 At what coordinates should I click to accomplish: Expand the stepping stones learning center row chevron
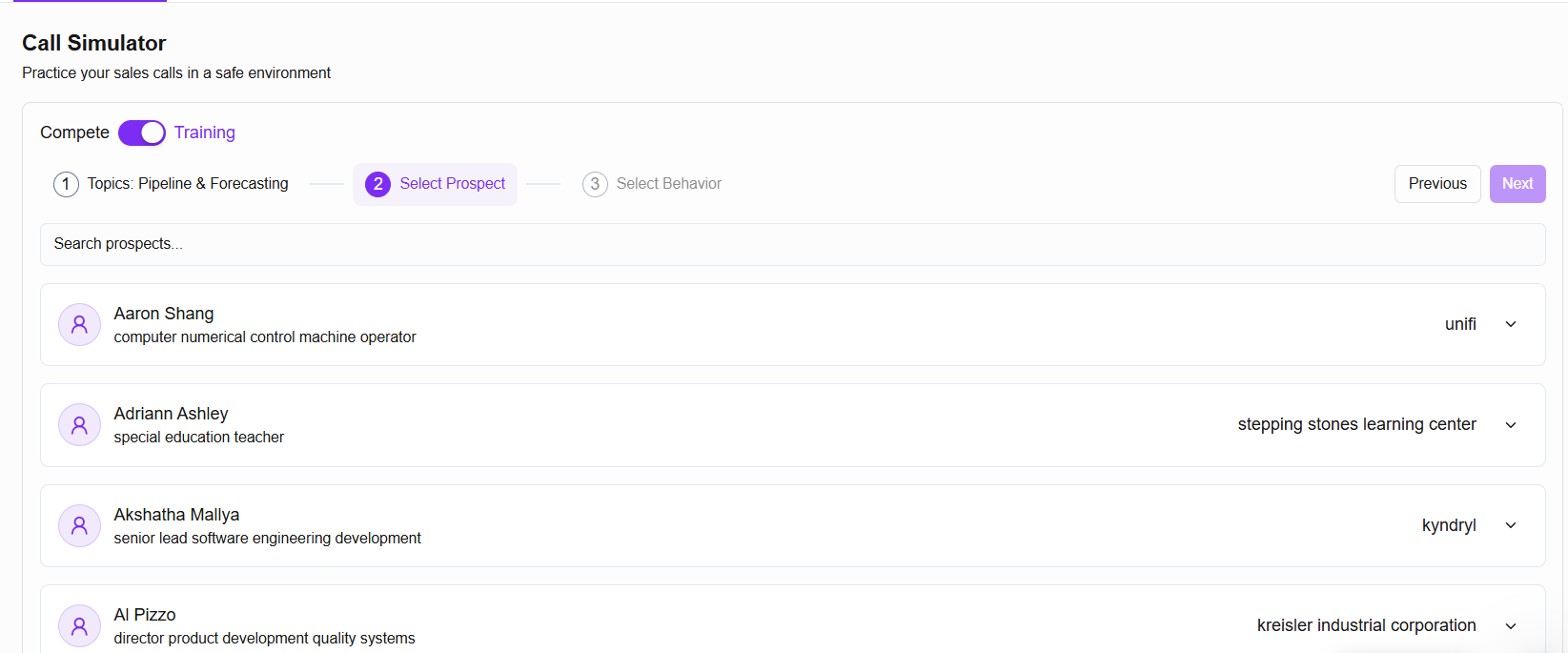click(x=1511, y=425)
